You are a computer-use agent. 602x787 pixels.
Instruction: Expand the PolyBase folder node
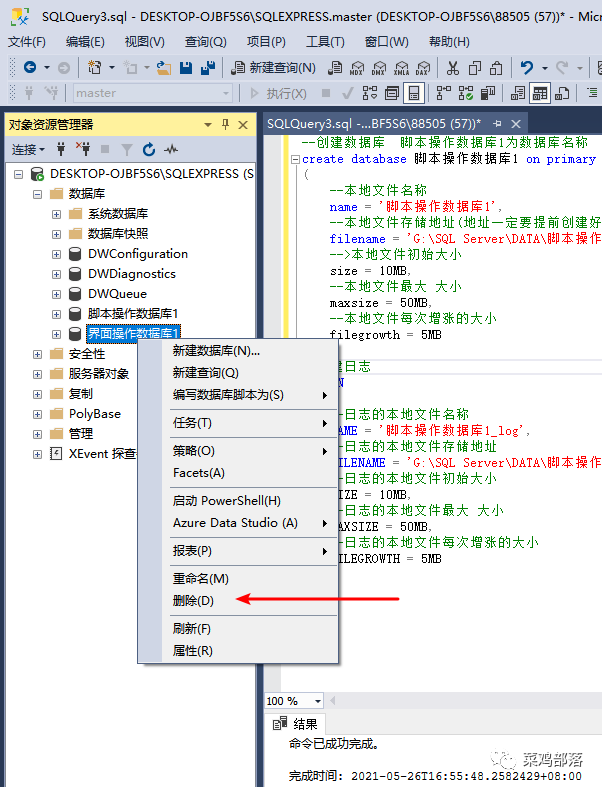coord(38,414)
